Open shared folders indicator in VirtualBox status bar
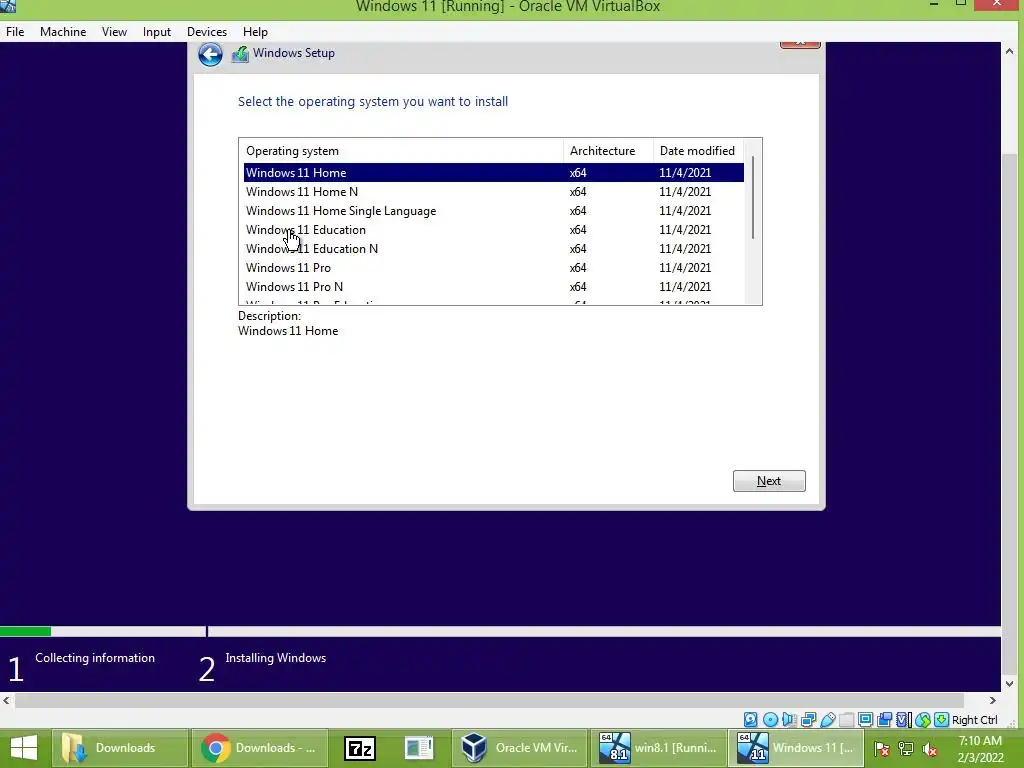Image resolution: width=1024 pixels, height=768 pixels. 846,720
